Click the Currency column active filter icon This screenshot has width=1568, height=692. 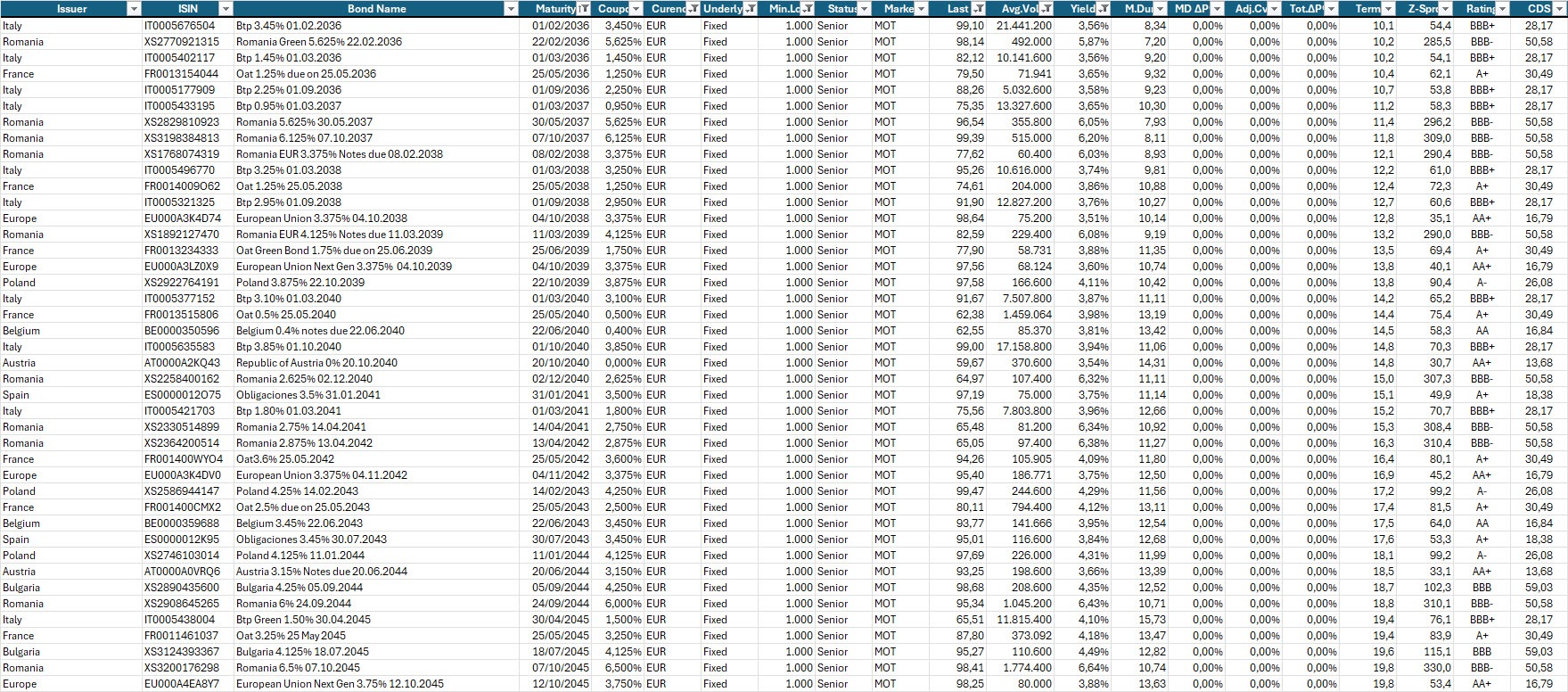pyautogui.click(x=693, y=9)
